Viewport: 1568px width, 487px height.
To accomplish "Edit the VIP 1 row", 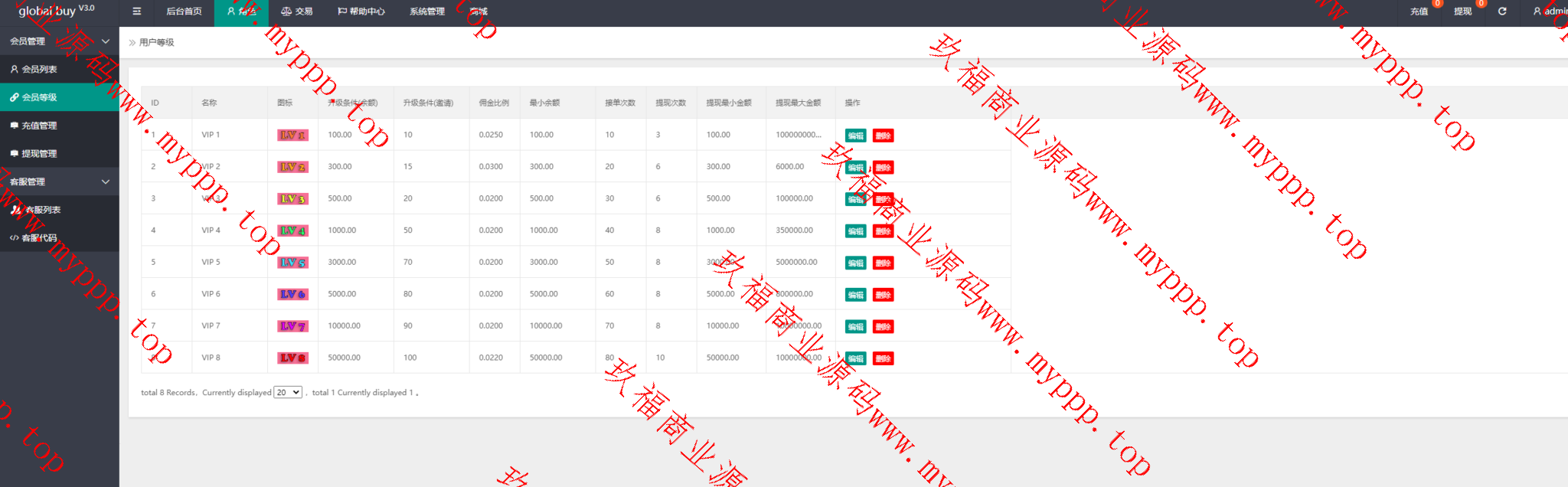I will tap(856, 136).
